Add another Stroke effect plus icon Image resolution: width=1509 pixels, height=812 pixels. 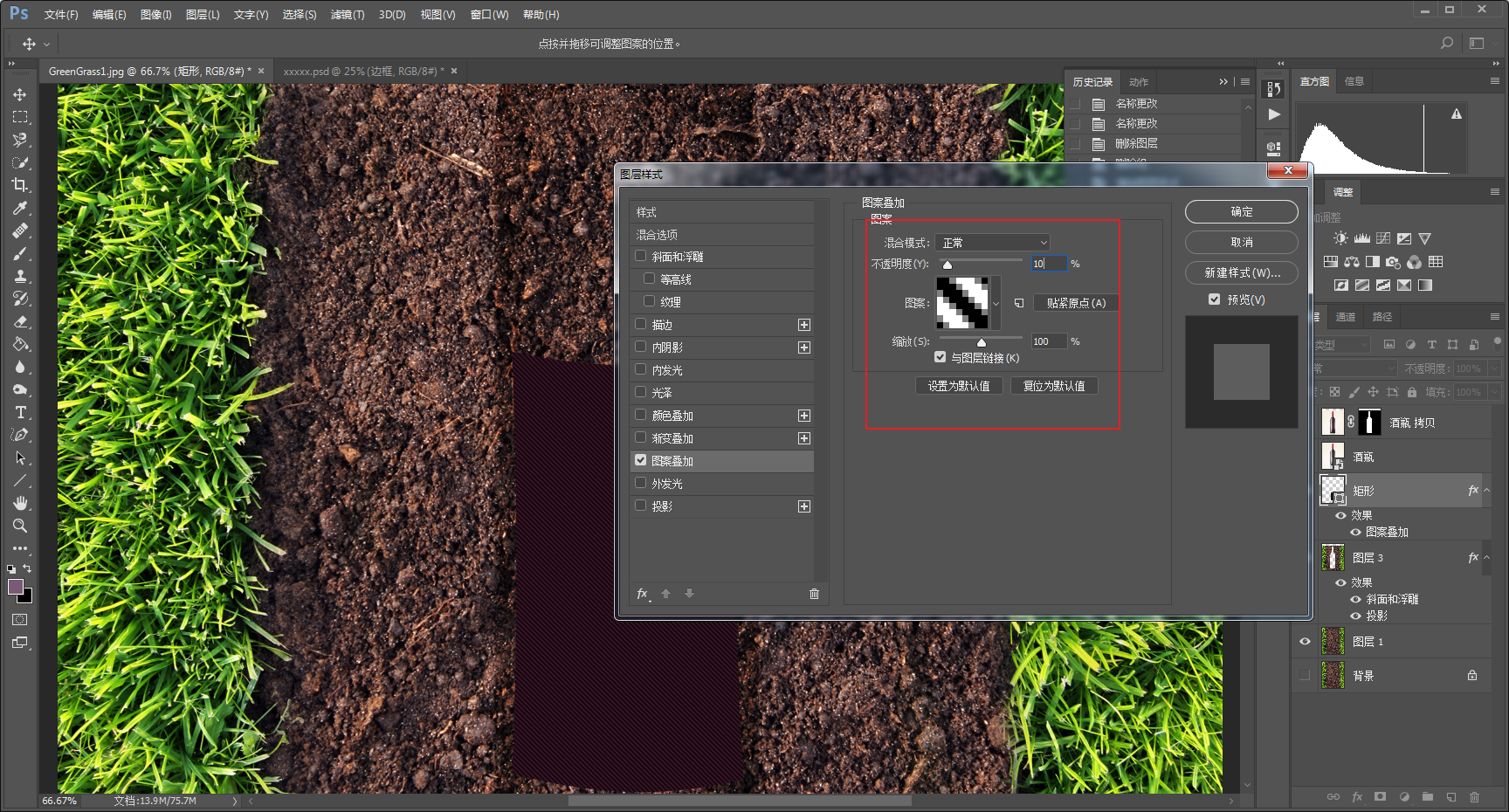(x=804, y=325)
